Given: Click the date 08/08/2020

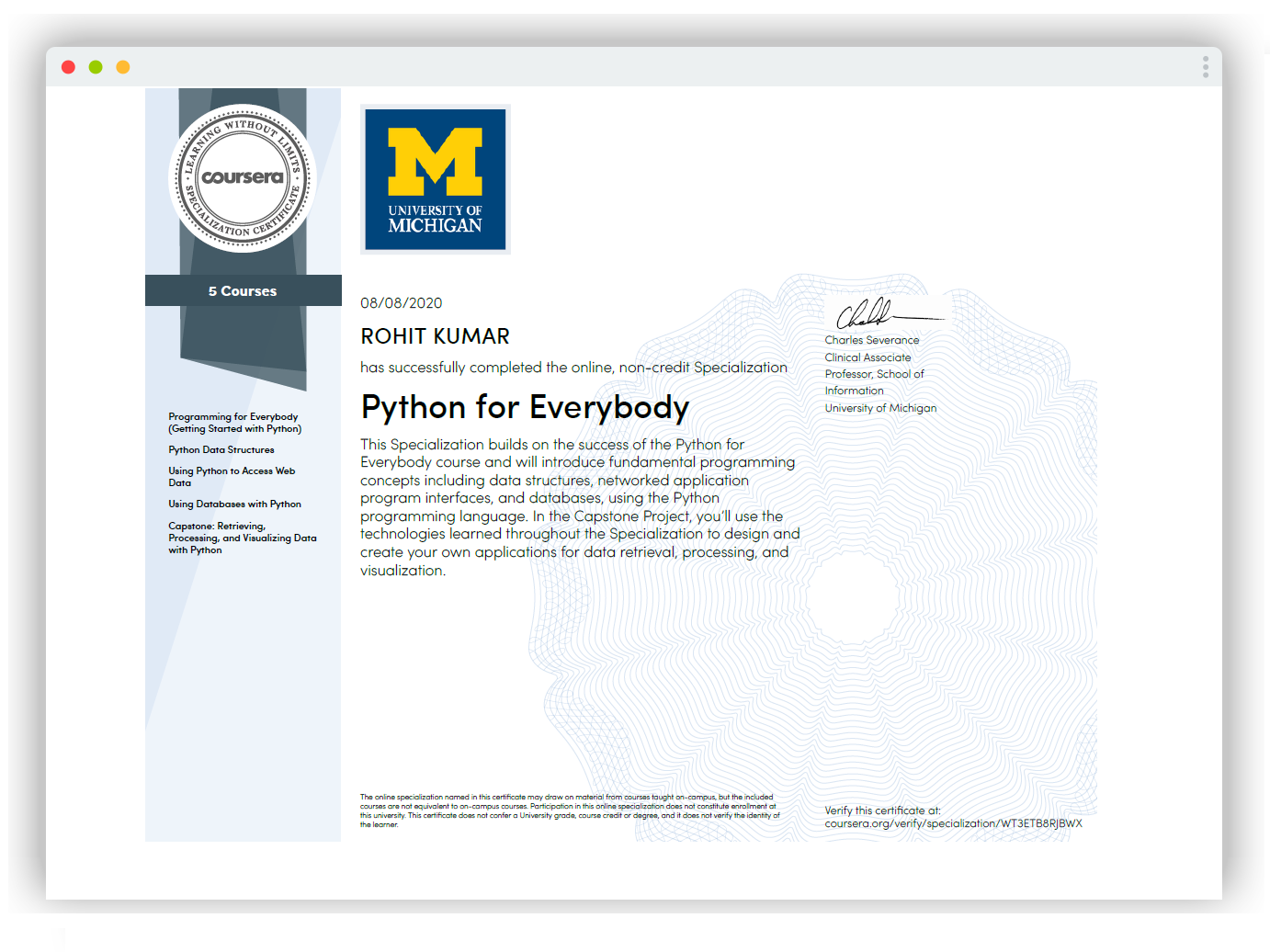Looking at the screenshot, I should [402, 303].
